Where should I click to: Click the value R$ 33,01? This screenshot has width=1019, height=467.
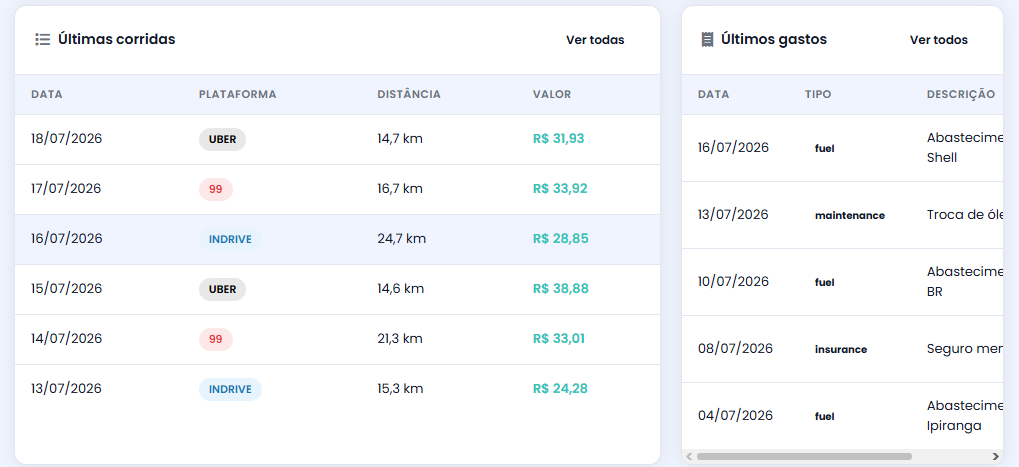point(558,338)
